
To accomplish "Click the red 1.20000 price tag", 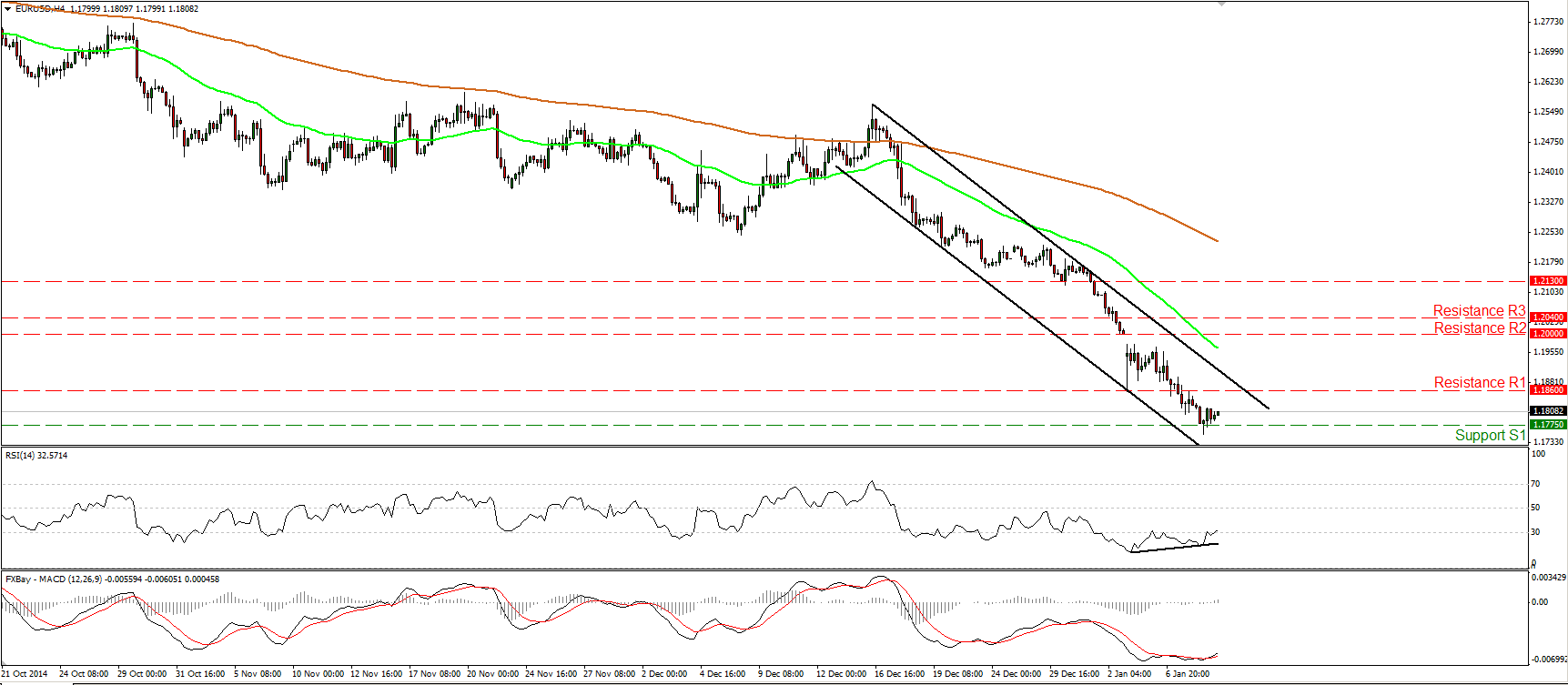I will pyautogui.click(x=1548, y=334).
